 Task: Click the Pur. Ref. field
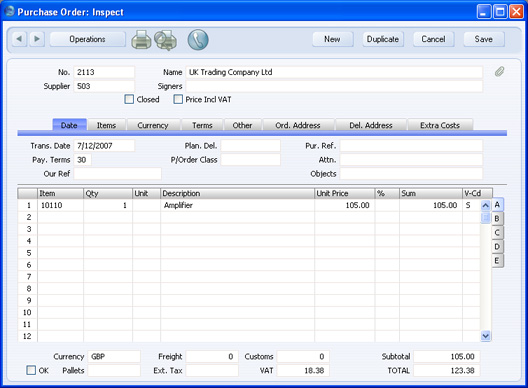point(411,146)
